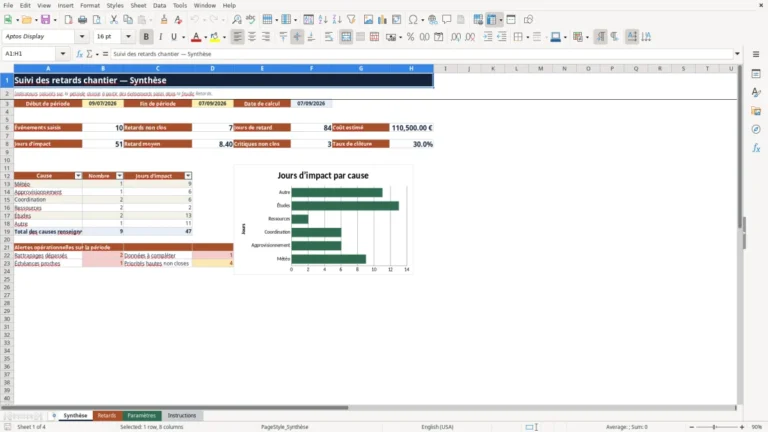Click zoom out minus button
The image size is (768, 432).
point(692,427)
